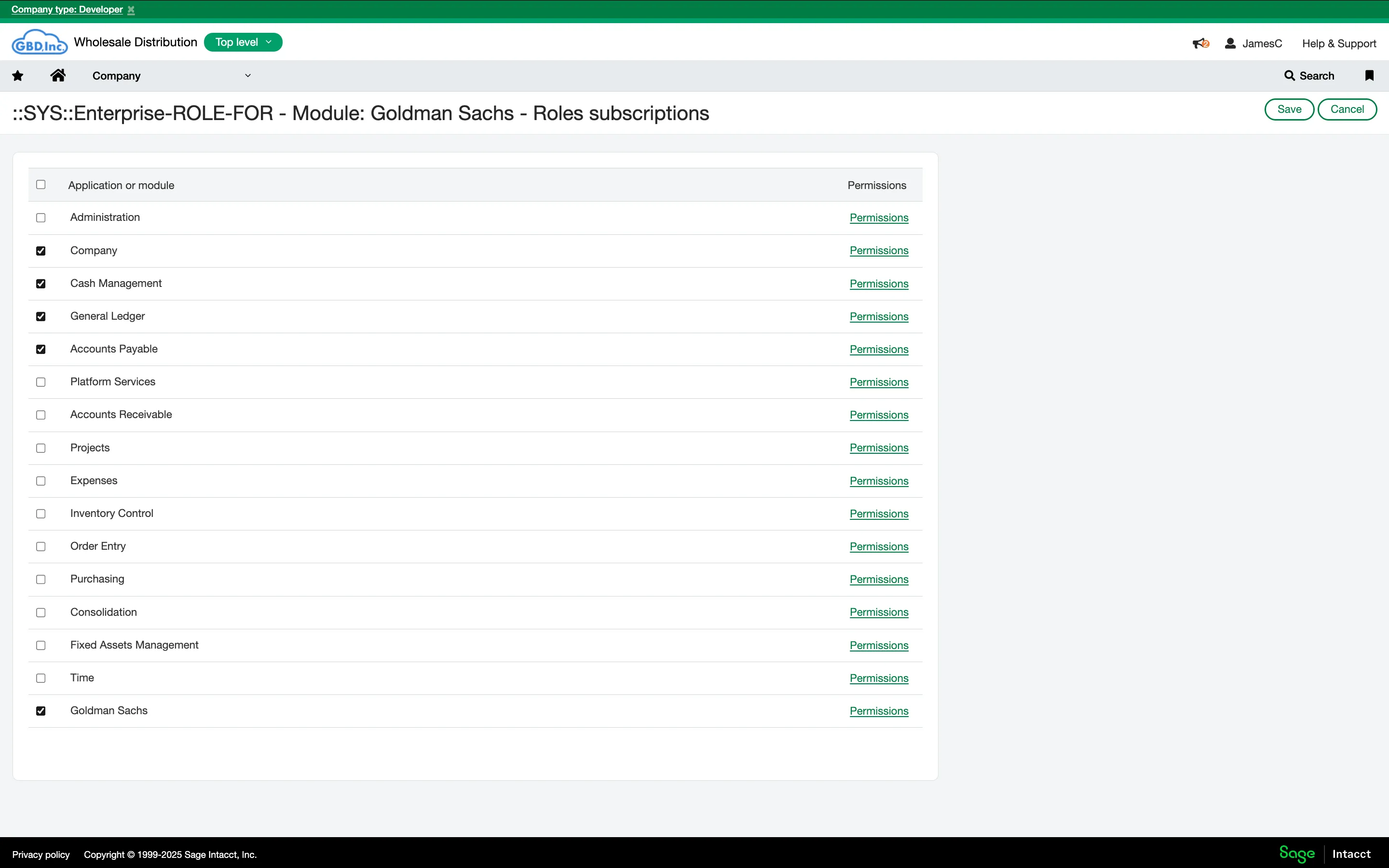
Task: Click the 'Application or module' column header
Action: tap(121, 186)
